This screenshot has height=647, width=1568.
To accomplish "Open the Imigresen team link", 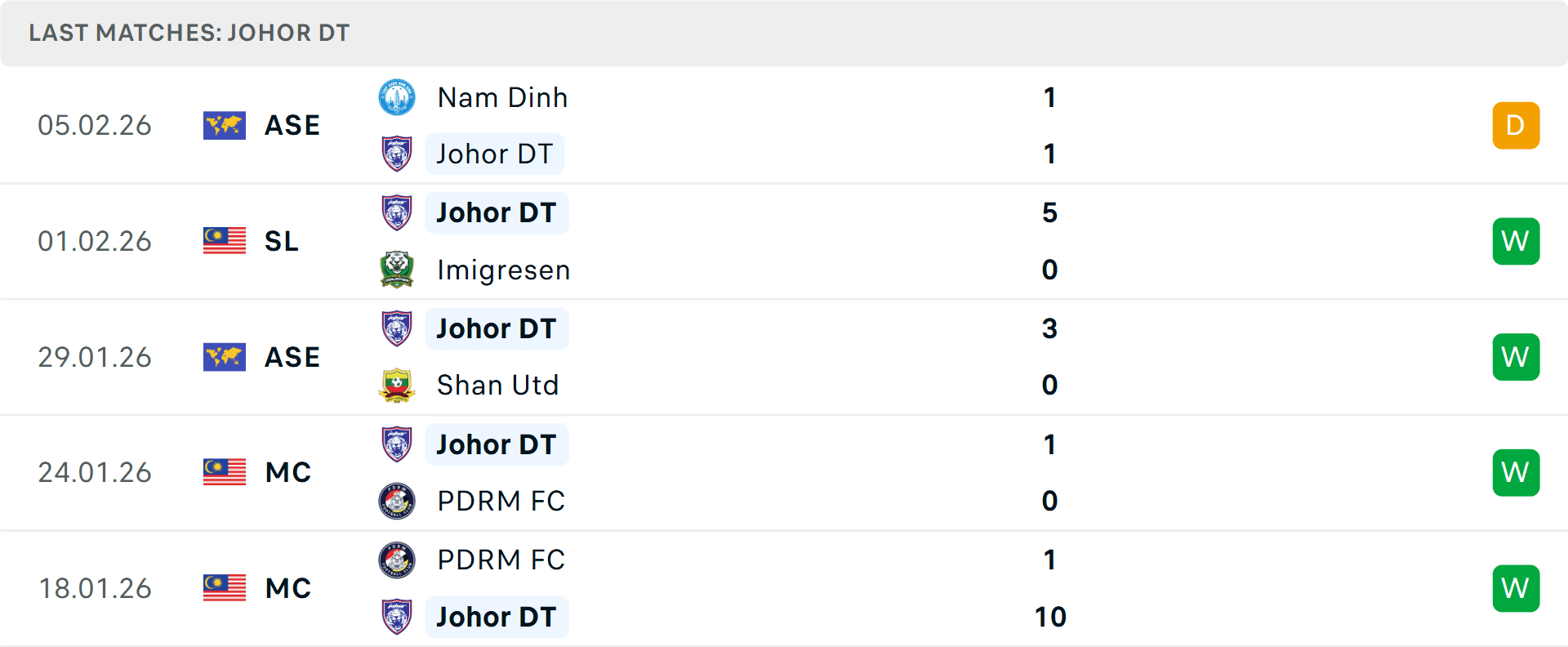I will point(503,270).
